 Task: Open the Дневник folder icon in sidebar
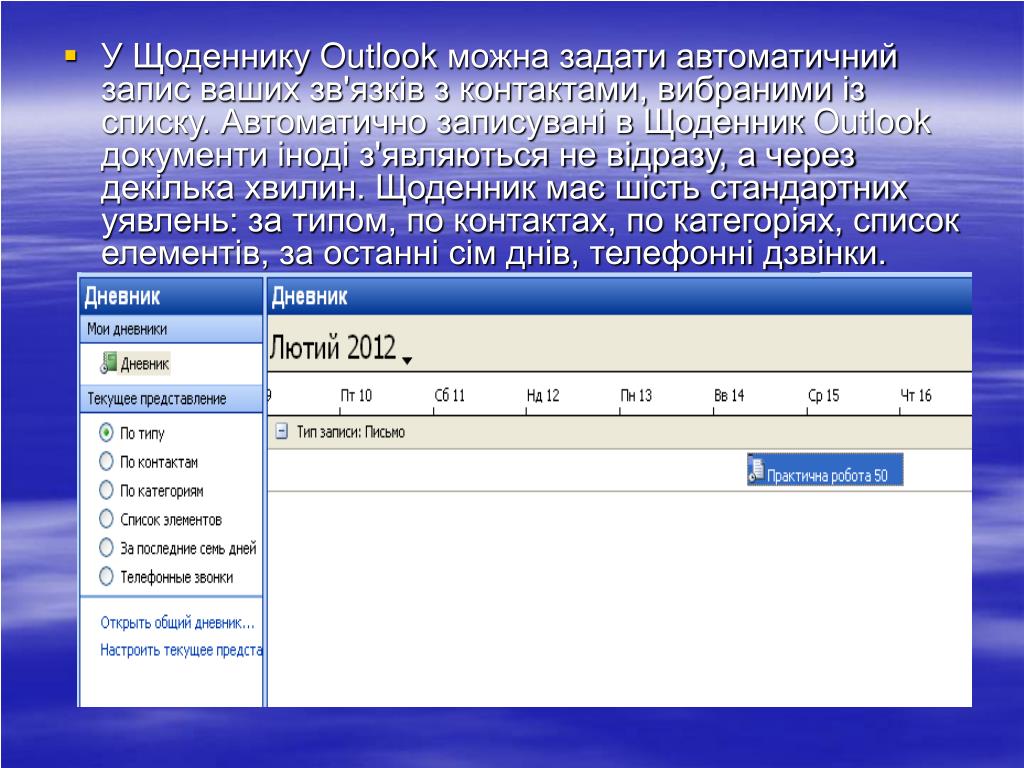108,362
